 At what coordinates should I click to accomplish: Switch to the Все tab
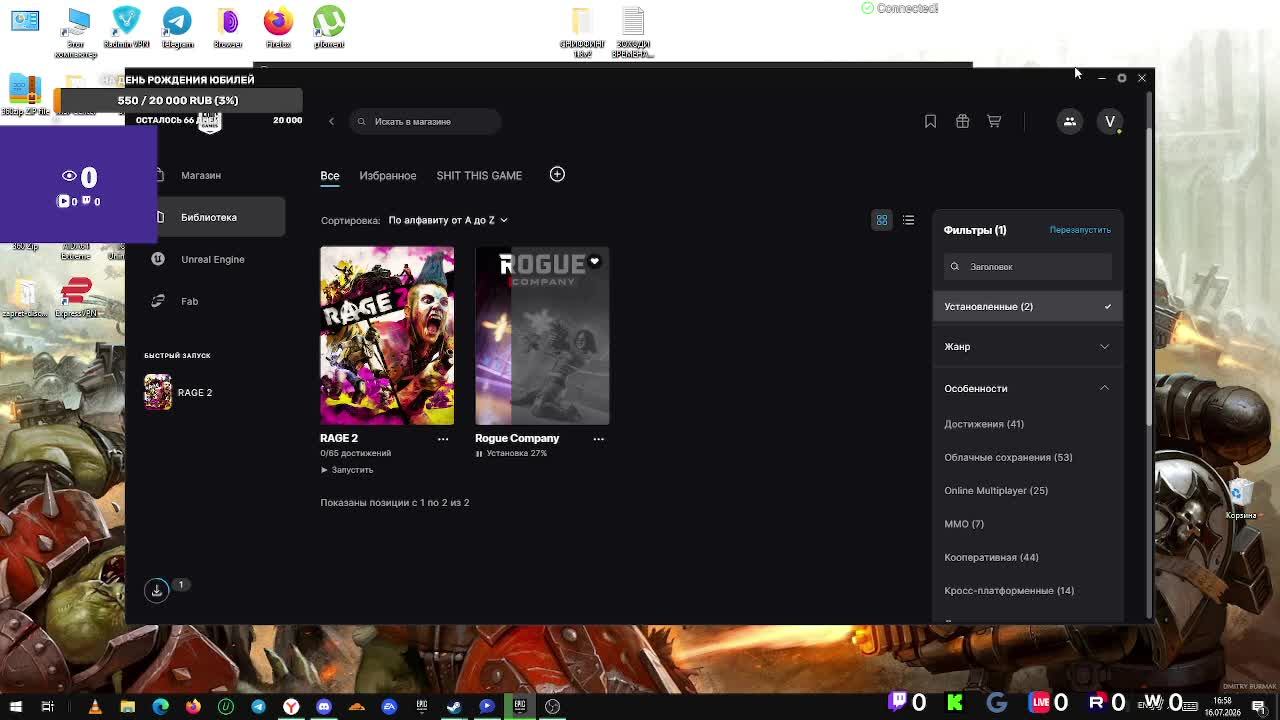(x=330, y=175)
